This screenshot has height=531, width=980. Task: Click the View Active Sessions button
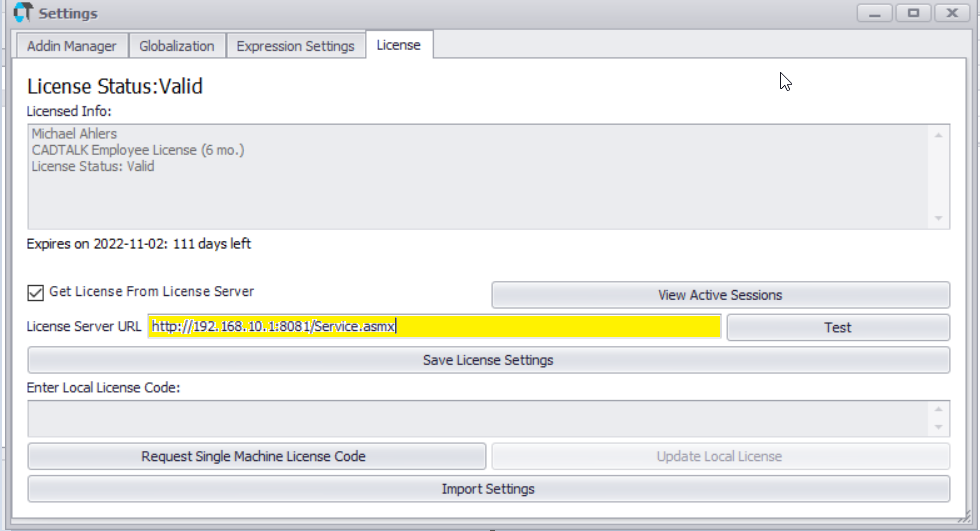point(720,295)
